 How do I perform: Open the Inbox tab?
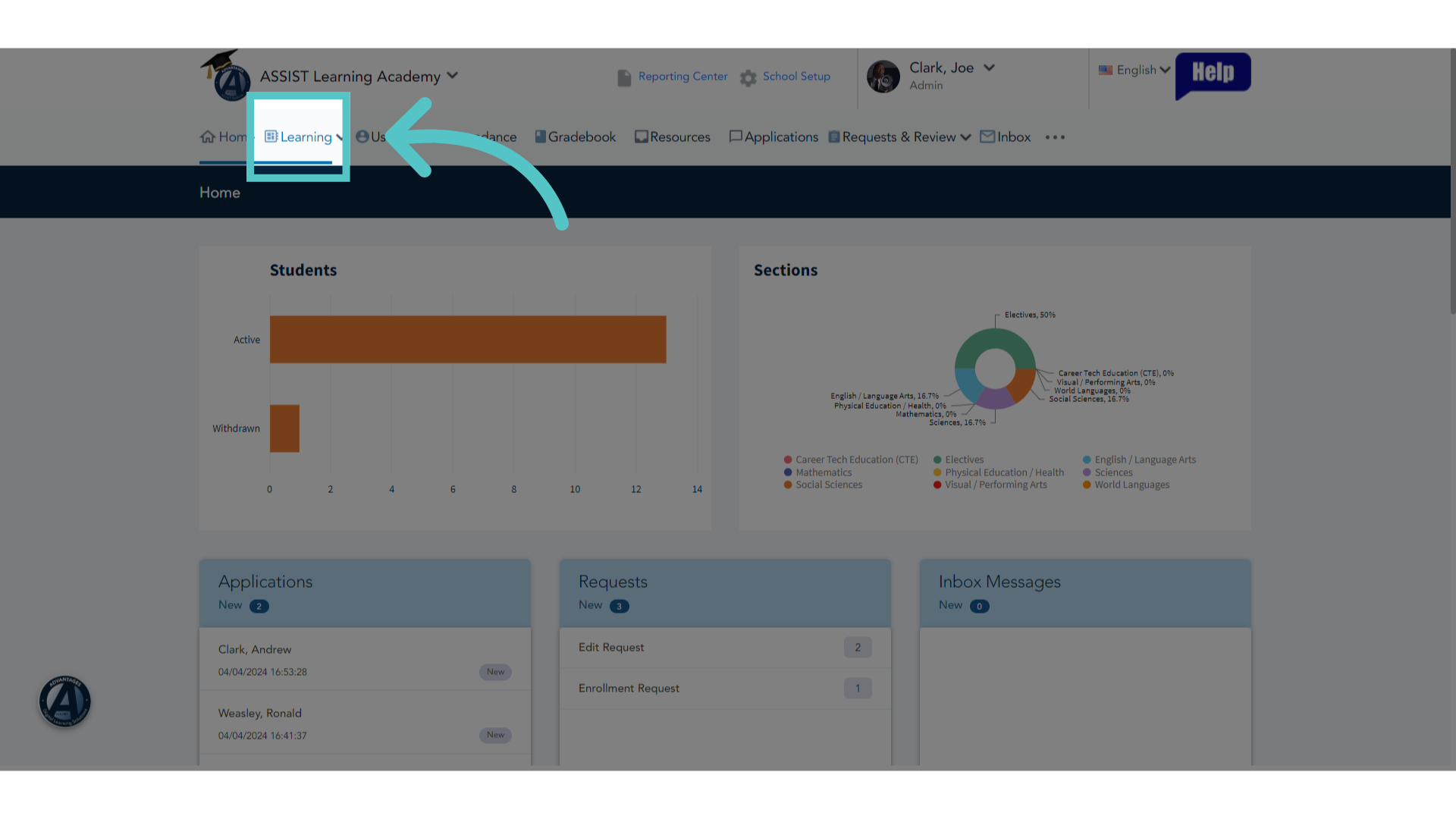(1006, 136)
